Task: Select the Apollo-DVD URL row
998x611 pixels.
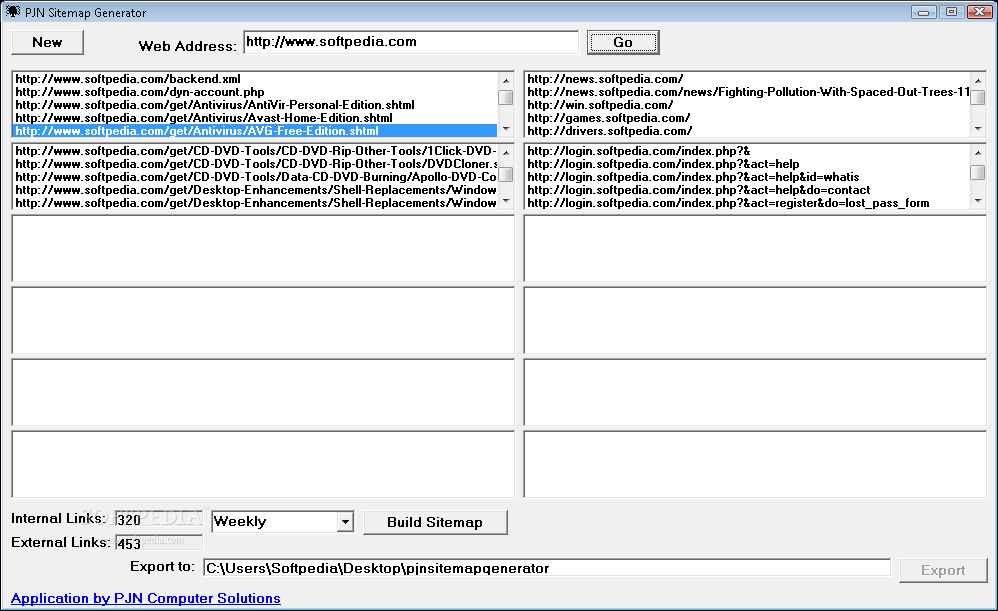Action: (x=255, y=177)
